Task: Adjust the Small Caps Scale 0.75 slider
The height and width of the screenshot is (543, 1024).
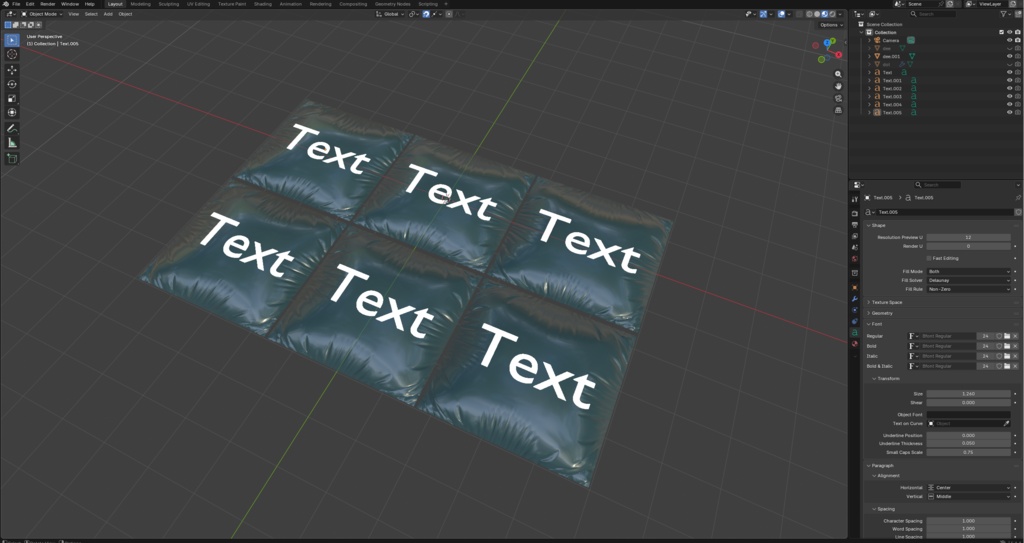Action: pyautogui.click(x=968, y=452)
